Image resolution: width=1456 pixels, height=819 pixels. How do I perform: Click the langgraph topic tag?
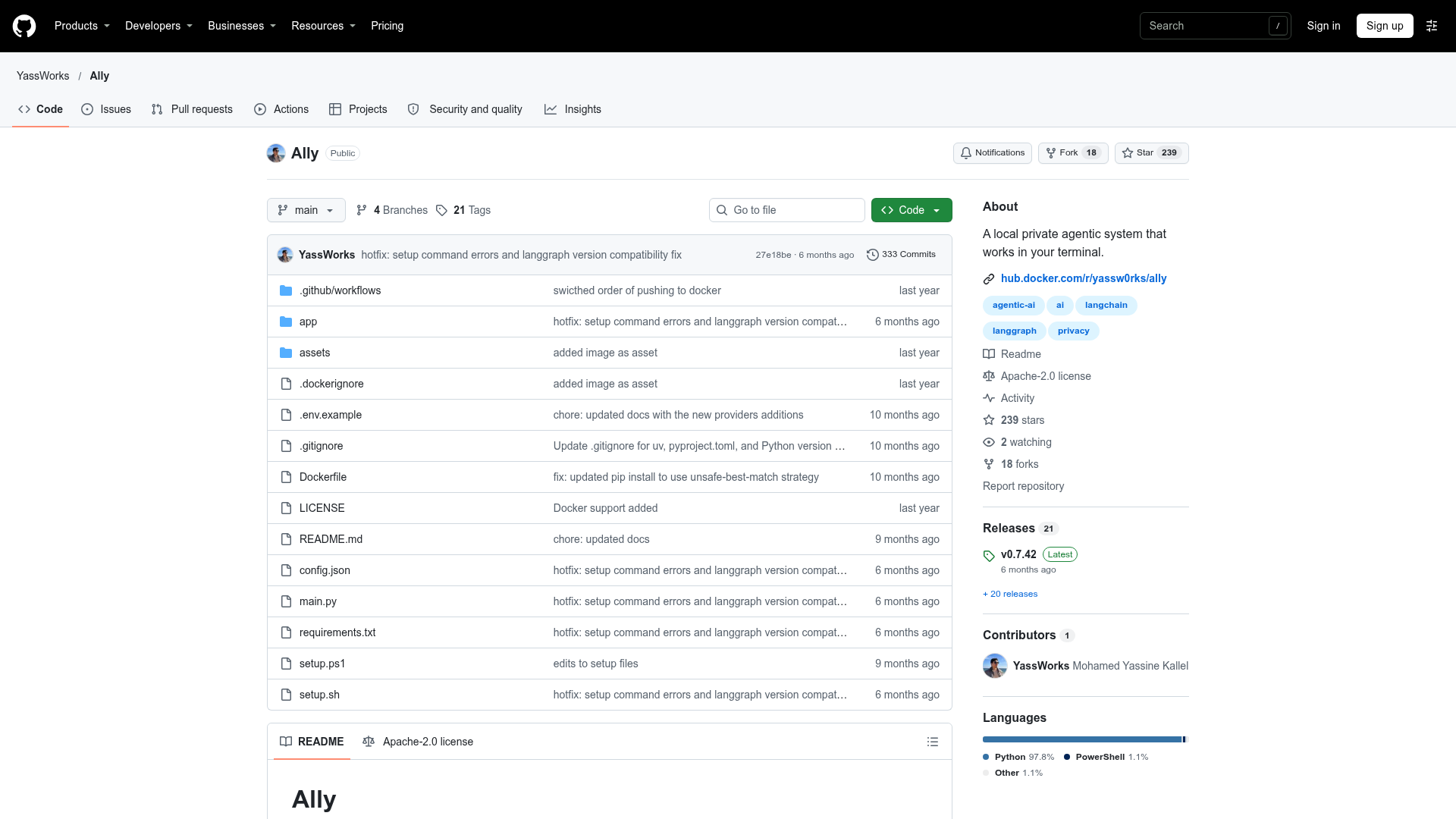pos(1014,331)
